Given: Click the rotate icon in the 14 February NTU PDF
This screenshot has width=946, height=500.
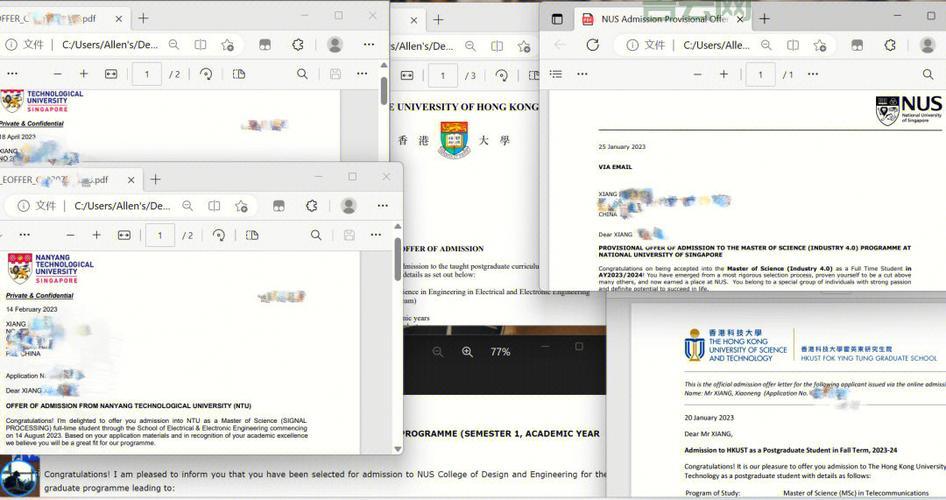Looking at the screenshot, I should [218, 235].
